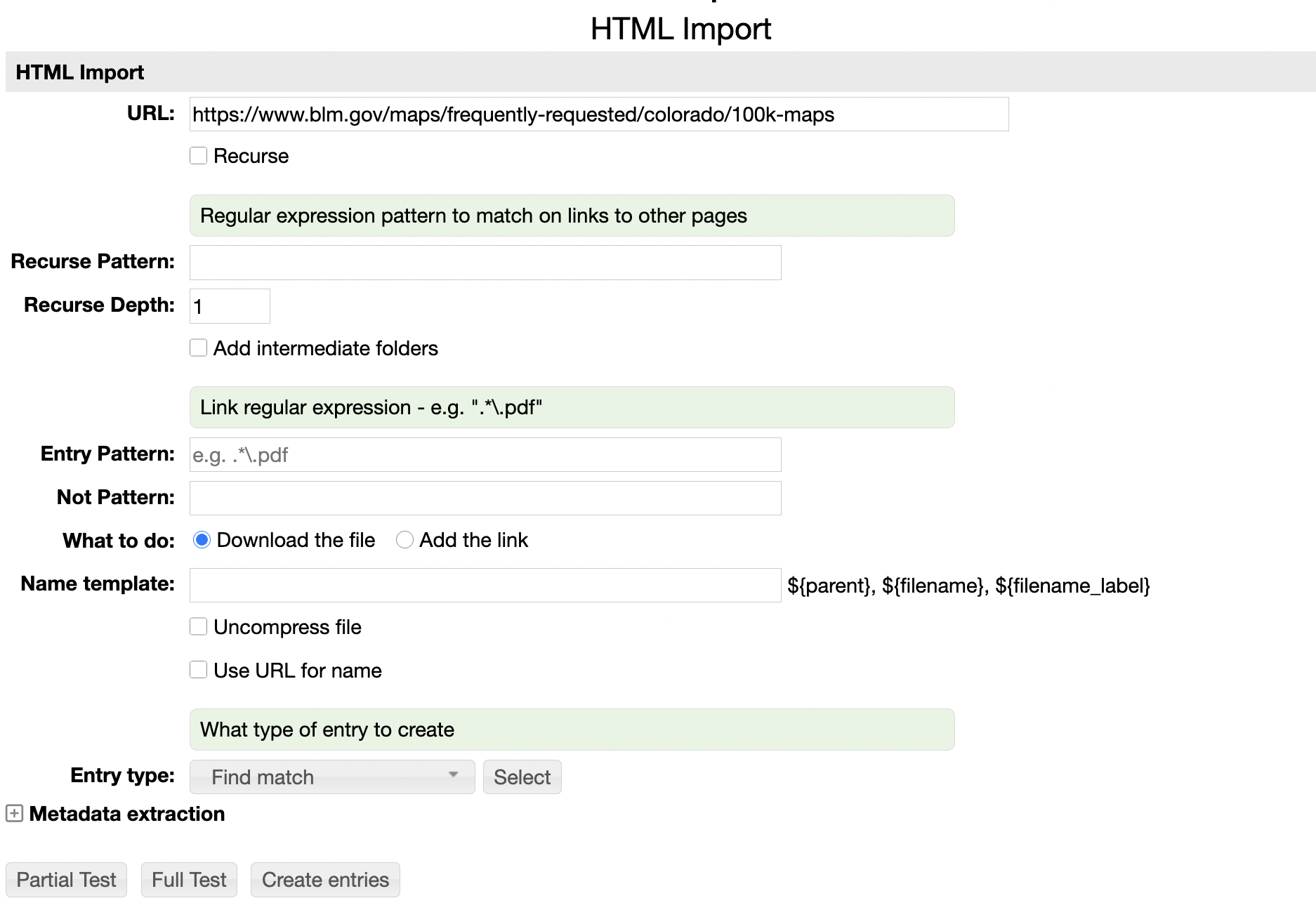Toggle the Uncompress file checkbox
The width and height of the screenshot is (1316, 910).
[x=199, y=627]
